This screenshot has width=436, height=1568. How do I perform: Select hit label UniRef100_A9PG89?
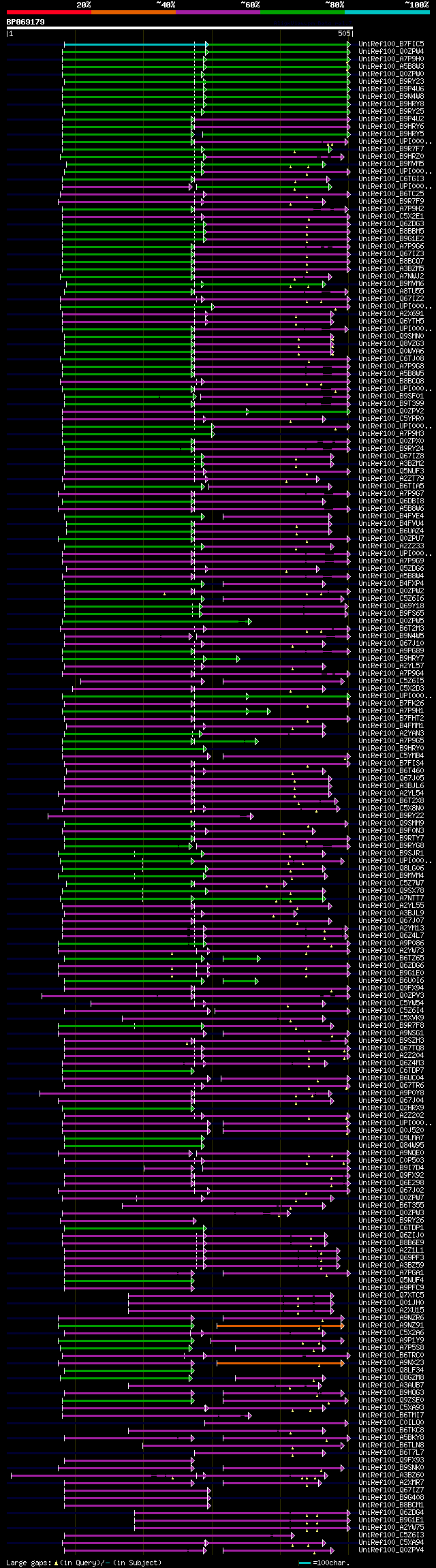pos(391,650)
